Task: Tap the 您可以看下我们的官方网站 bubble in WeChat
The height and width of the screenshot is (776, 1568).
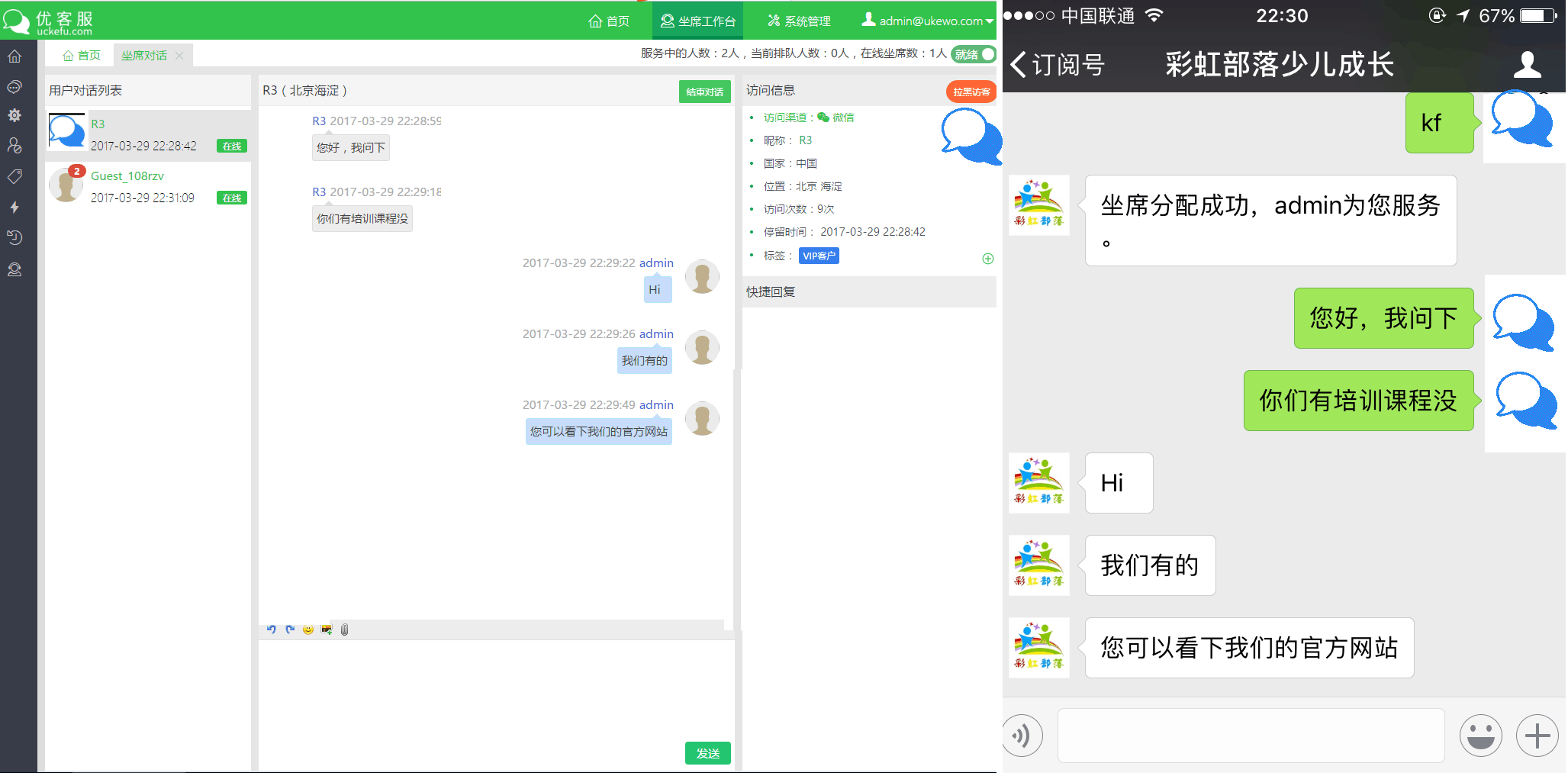Action: (1250, 648)
